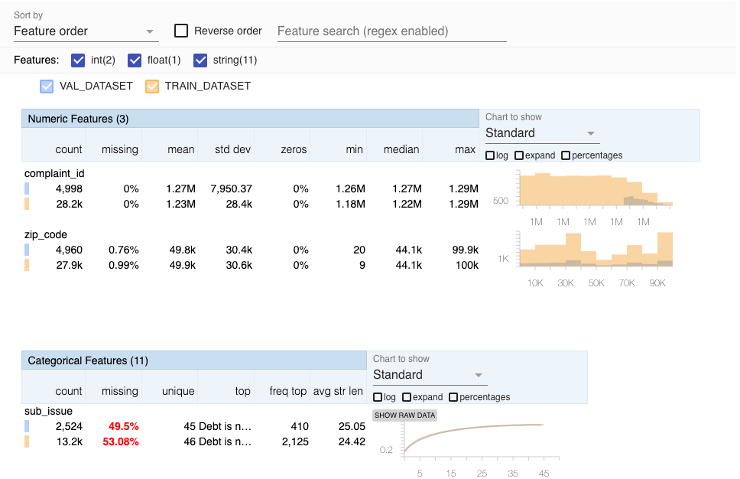The width and height of the screenshot is (740, 479).
Task: Select the sub_issue feature name
Action: (48, 411)
